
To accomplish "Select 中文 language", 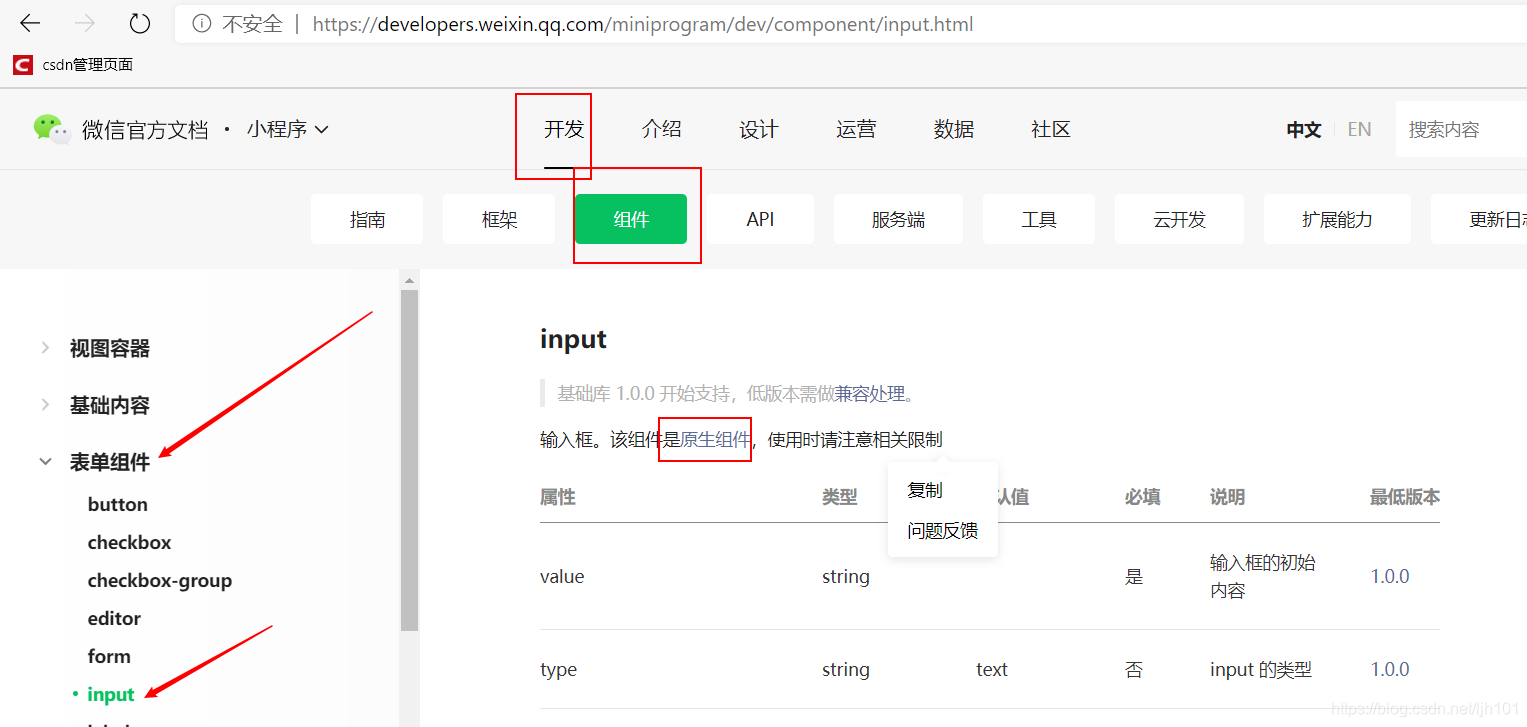I will [x=1304, y=129].
